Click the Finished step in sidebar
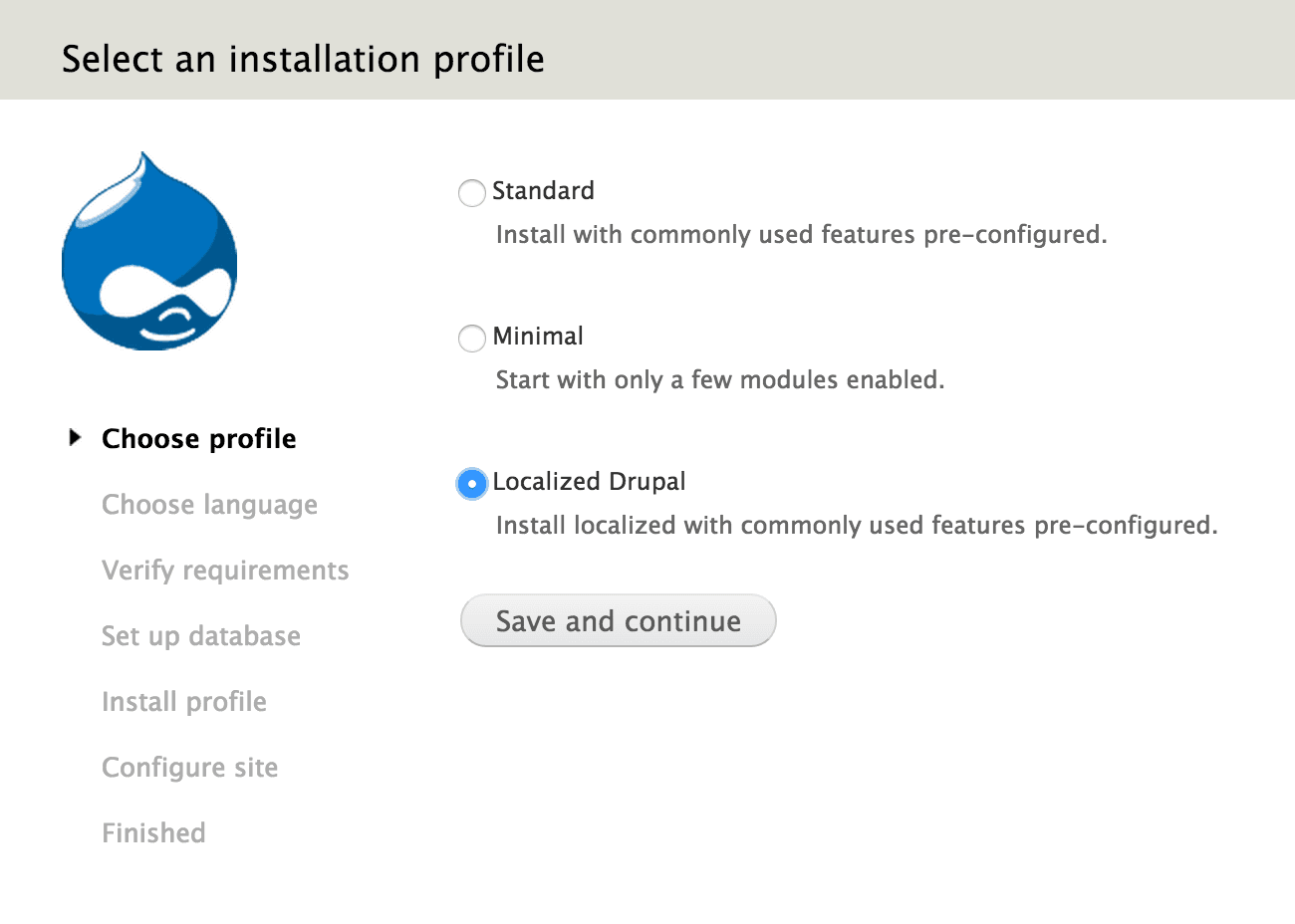 tap(153, 833)
